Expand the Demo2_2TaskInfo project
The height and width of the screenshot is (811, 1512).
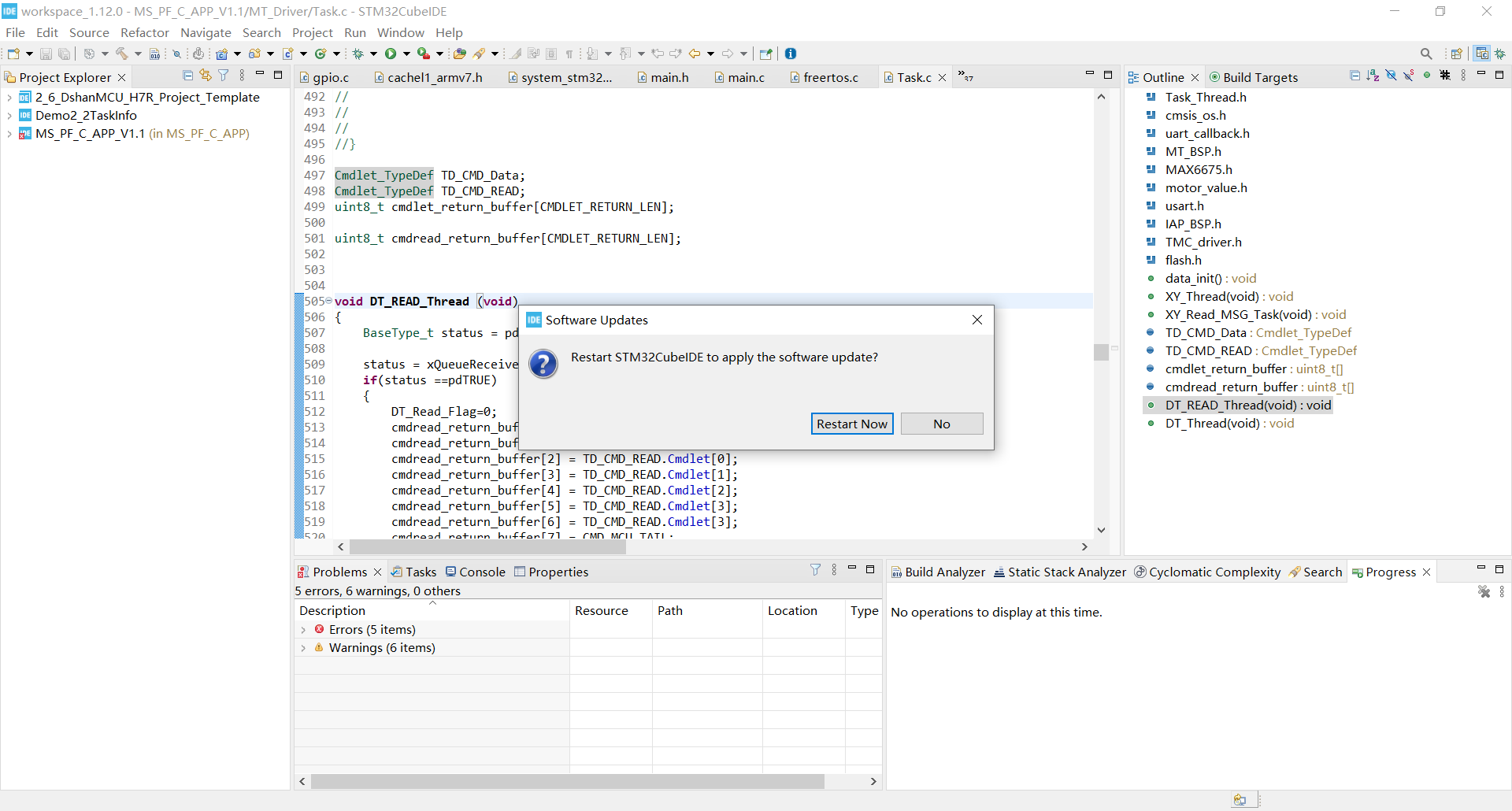(x=9, y=116)
